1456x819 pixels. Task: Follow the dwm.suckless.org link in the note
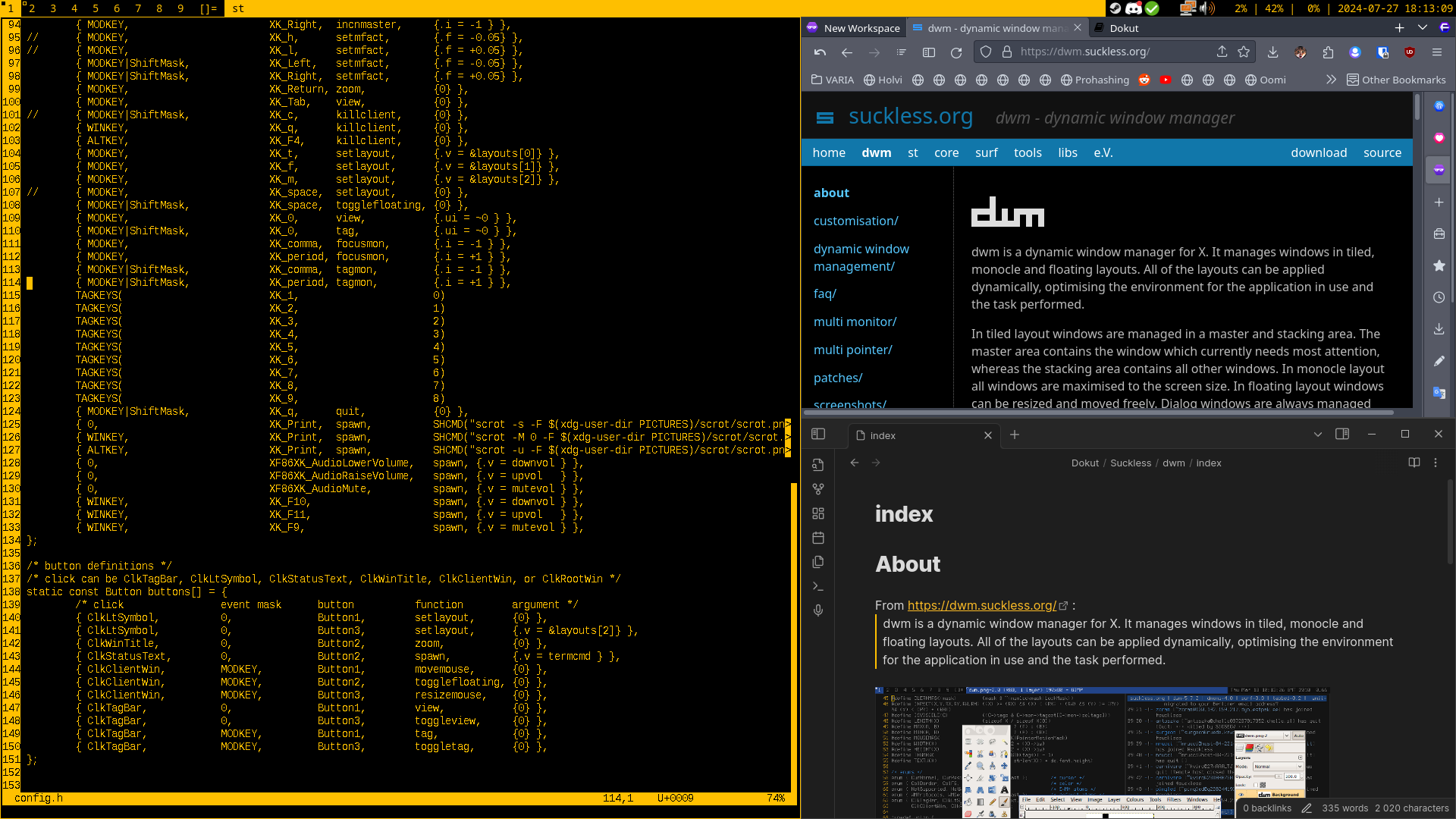[x=982, y=605]
